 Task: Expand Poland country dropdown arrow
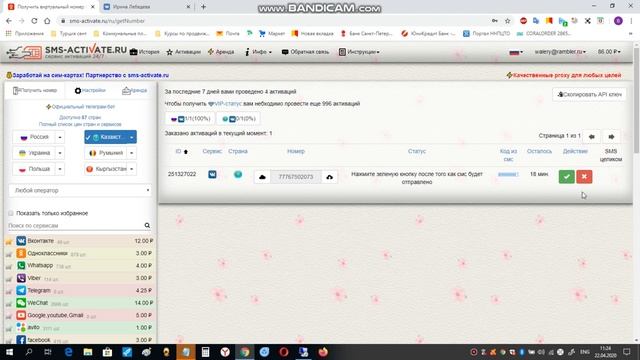(60, 169)
